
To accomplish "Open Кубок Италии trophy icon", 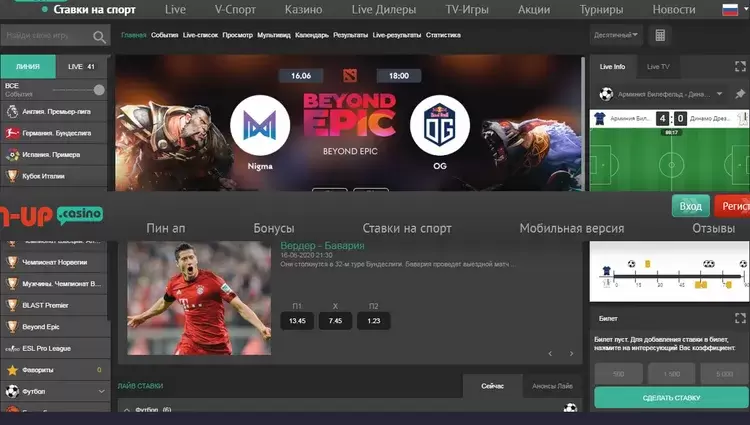I will pyautogui.click(x=12, y=176).
